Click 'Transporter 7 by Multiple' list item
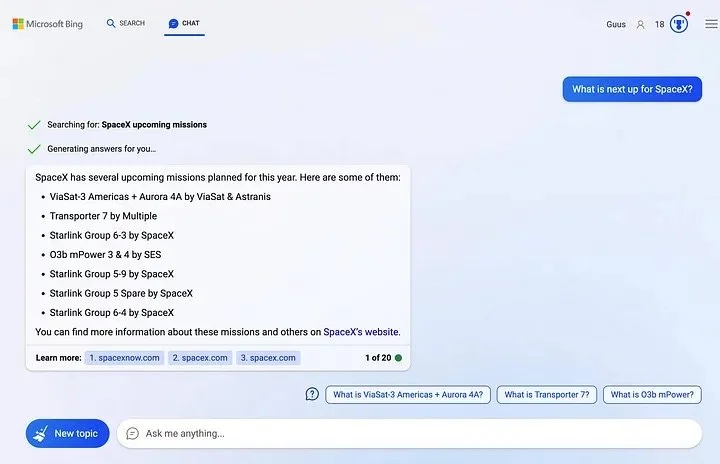720x464 pixels. 103,216
